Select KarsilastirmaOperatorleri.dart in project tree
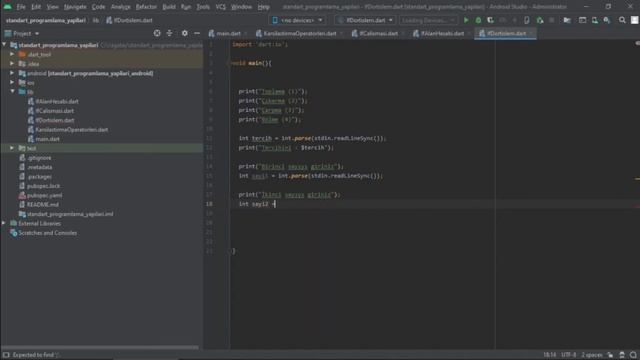Screen dimensions: 640x360 71,129
